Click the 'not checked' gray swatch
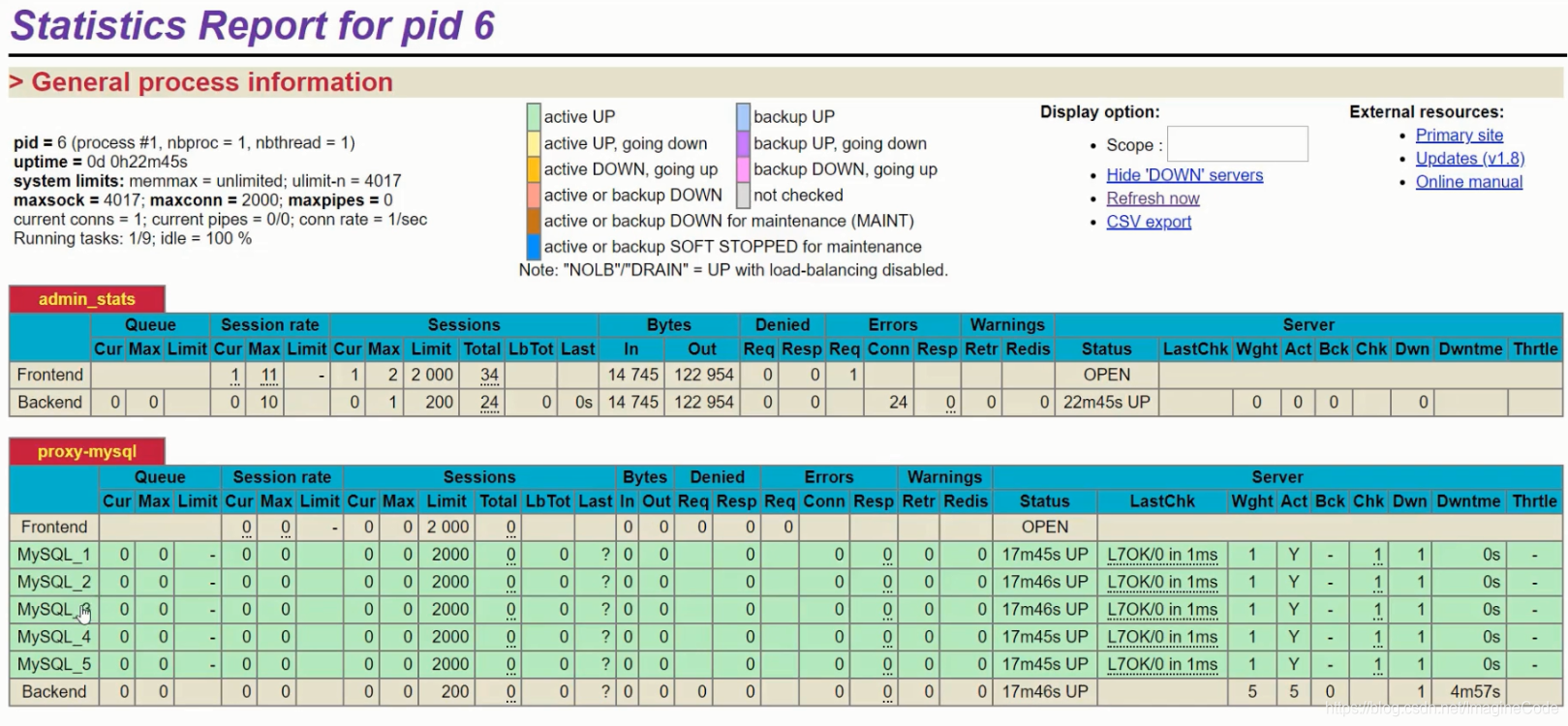This screenshot has height=726, width=1568. 743,195
